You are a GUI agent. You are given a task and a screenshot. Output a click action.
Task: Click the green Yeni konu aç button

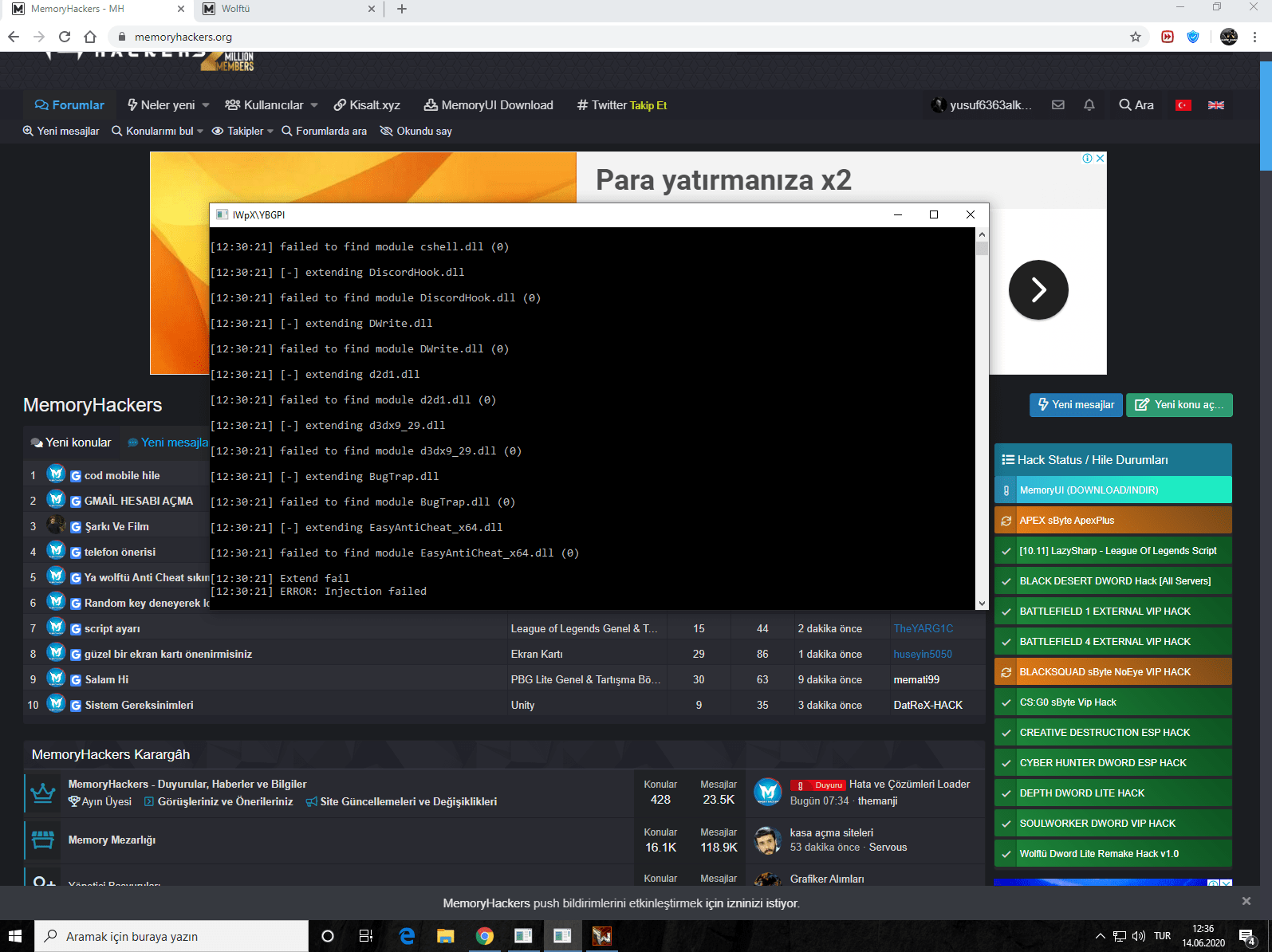click(1179, 405)
